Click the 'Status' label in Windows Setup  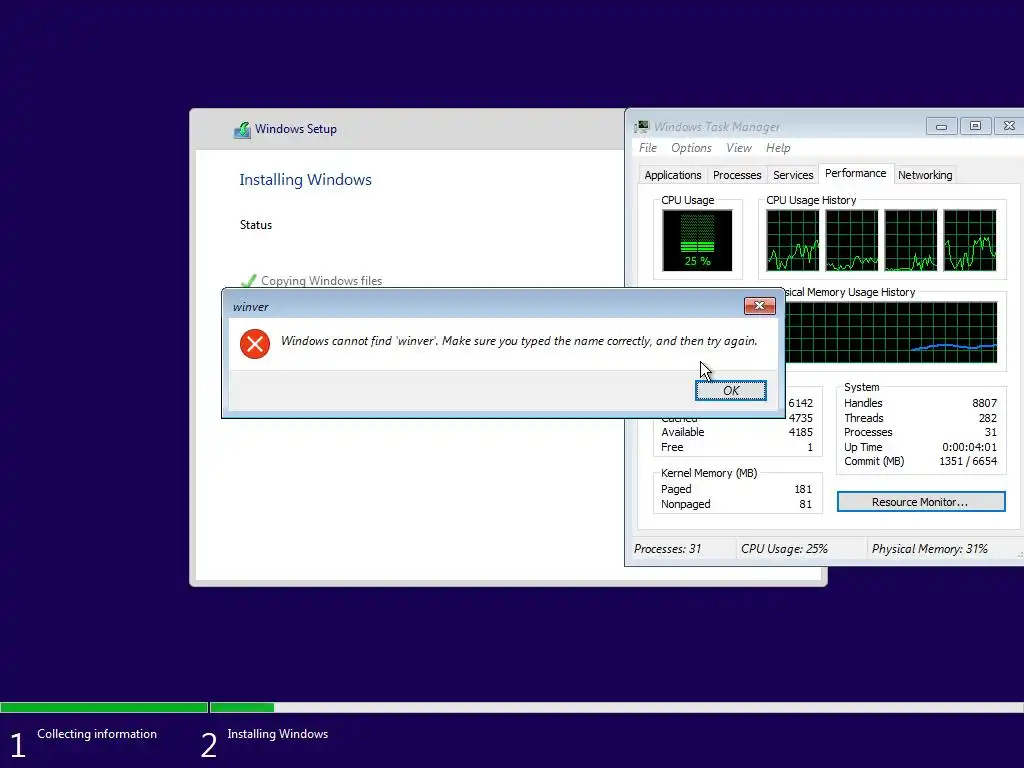[x=255, y=225]
